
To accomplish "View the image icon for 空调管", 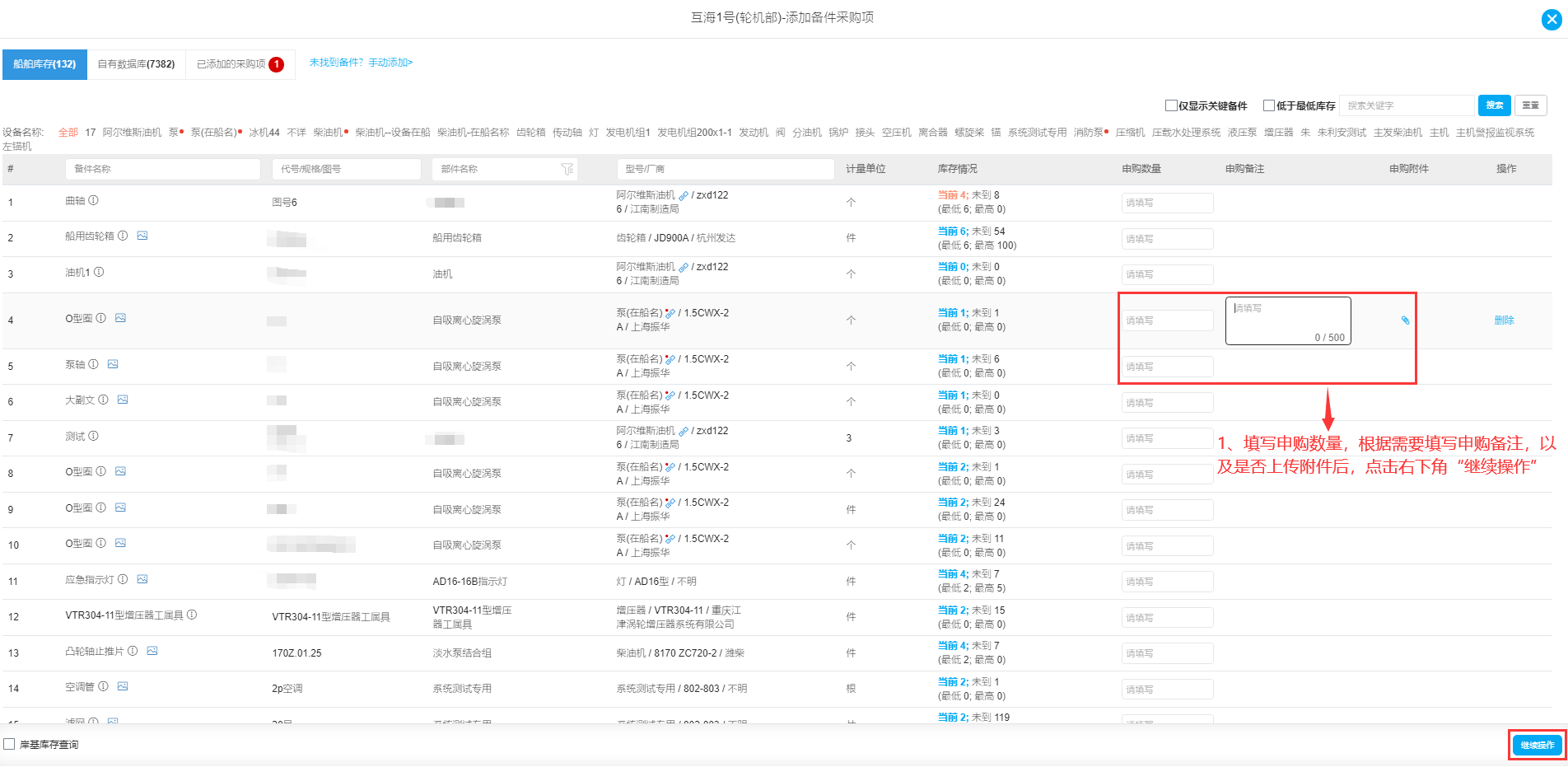I will (x=123, y=686).
